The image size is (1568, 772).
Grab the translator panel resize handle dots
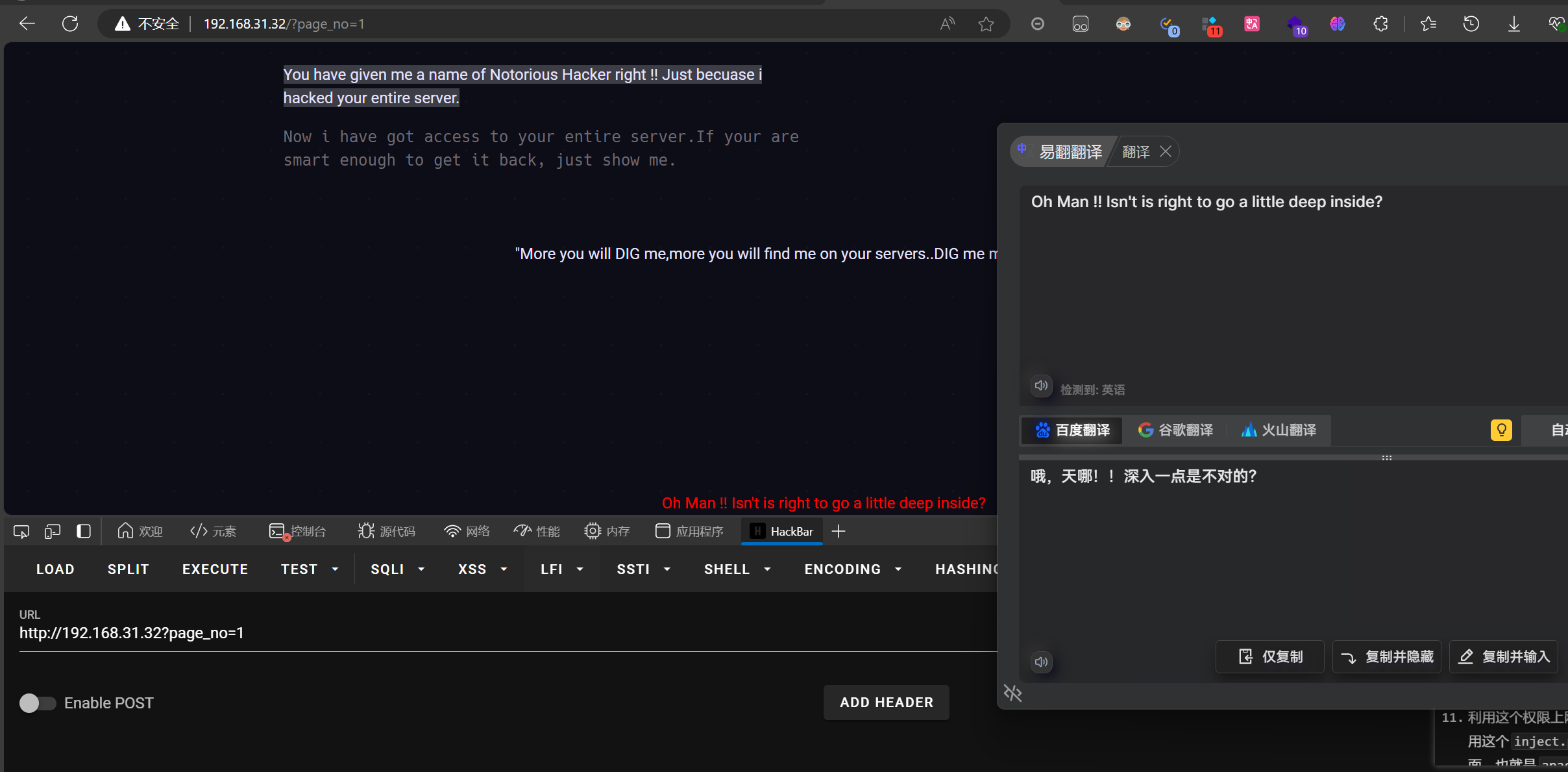point(1387,458)
